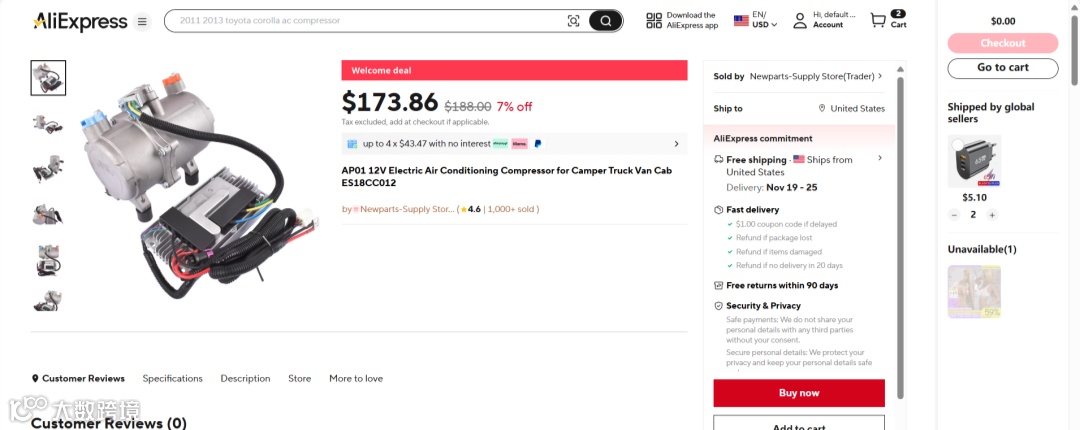Open the hamburger category menu
This screenshot has width=1080, height=430.
coord(142,21)
